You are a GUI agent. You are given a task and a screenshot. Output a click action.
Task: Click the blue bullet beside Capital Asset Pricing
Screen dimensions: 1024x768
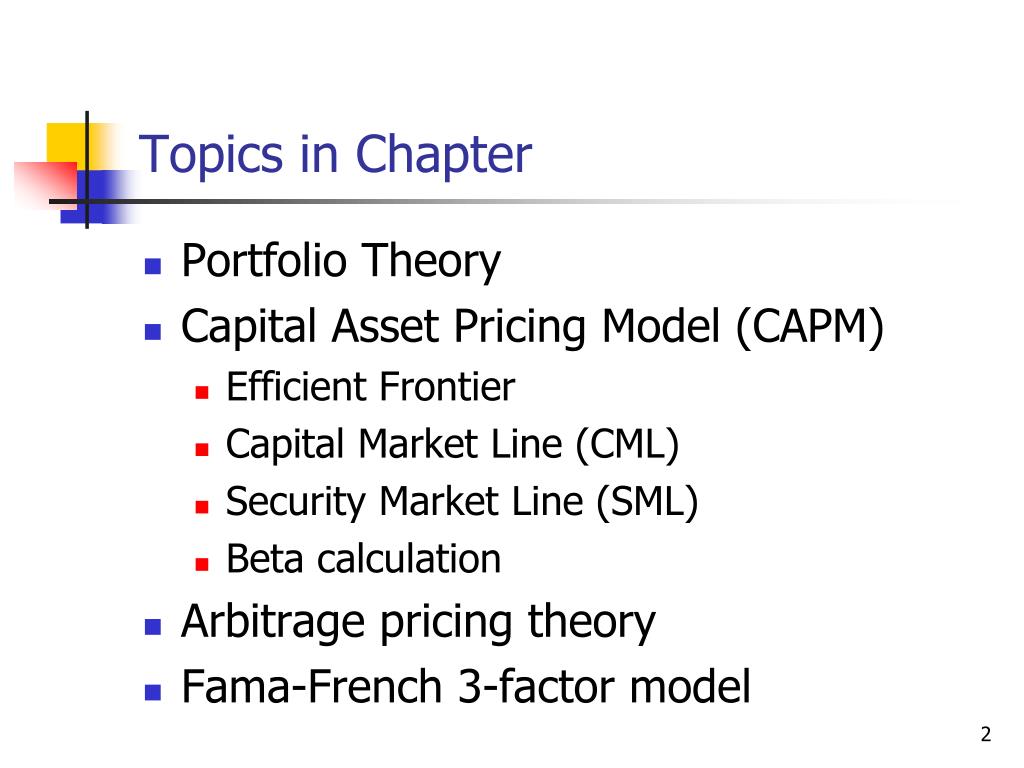click(x=153, y=332)
